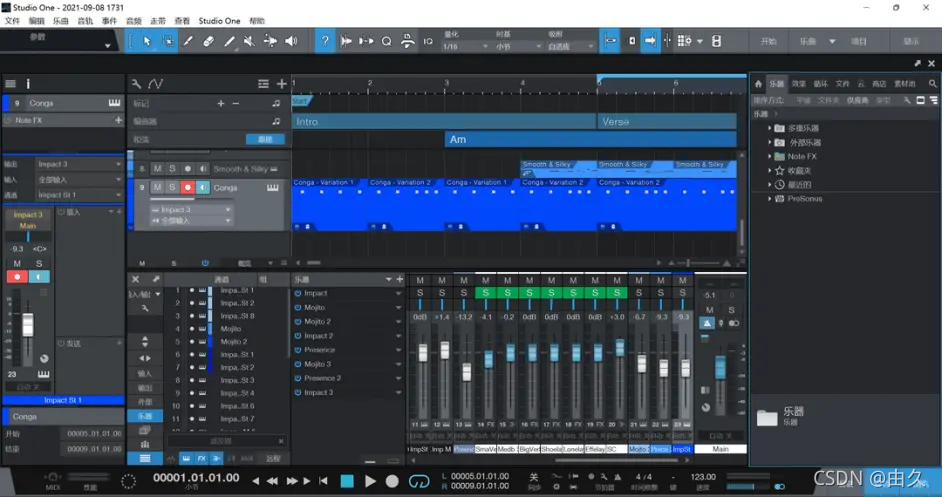Toggle the Loop button in transport
The image size is (942, 497).
(419, 481)
